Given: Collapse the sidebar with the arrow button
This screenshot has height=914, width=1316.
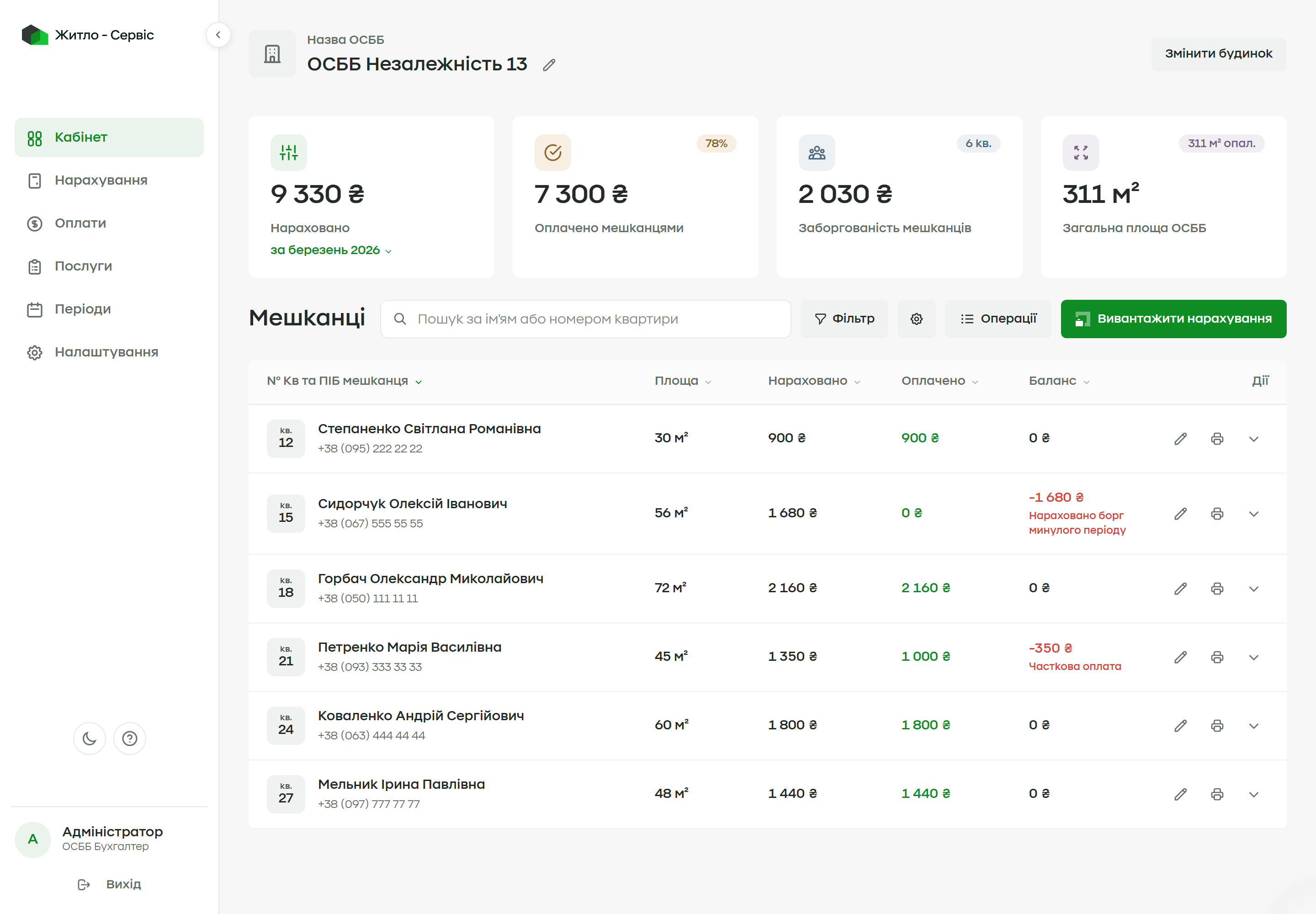Looking at the screenshot, I should pyautogui.click(x=218, y=35).
